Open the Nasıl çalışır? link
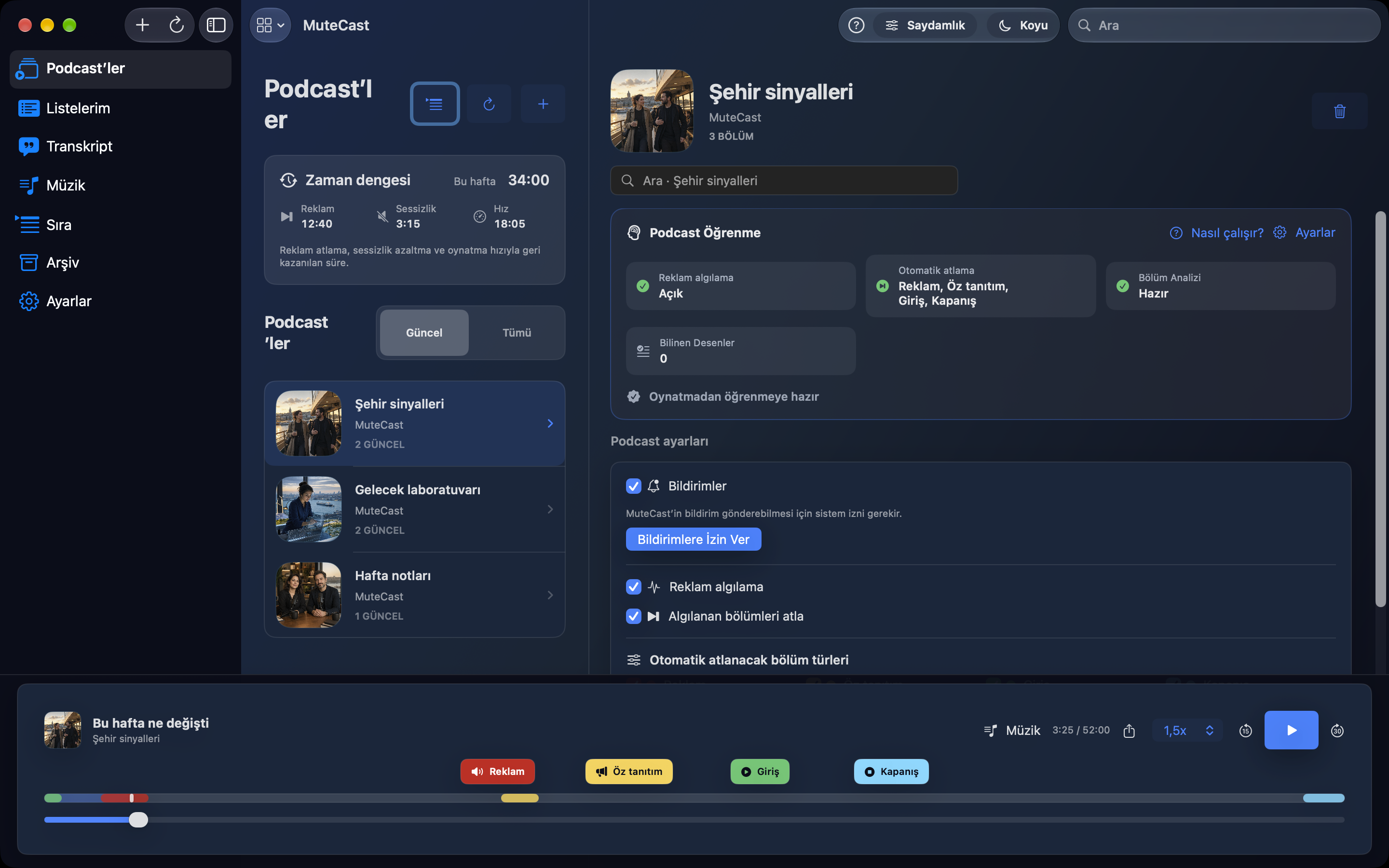Image resolution: width=1389 pixels, height=868 pixels. [1216, 232]
